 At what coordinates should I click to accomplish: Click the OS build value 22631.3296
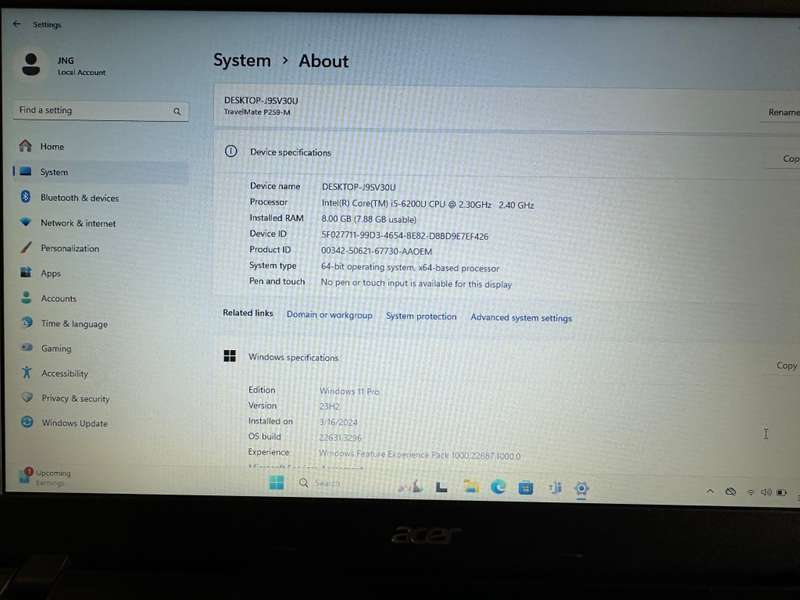340,438
